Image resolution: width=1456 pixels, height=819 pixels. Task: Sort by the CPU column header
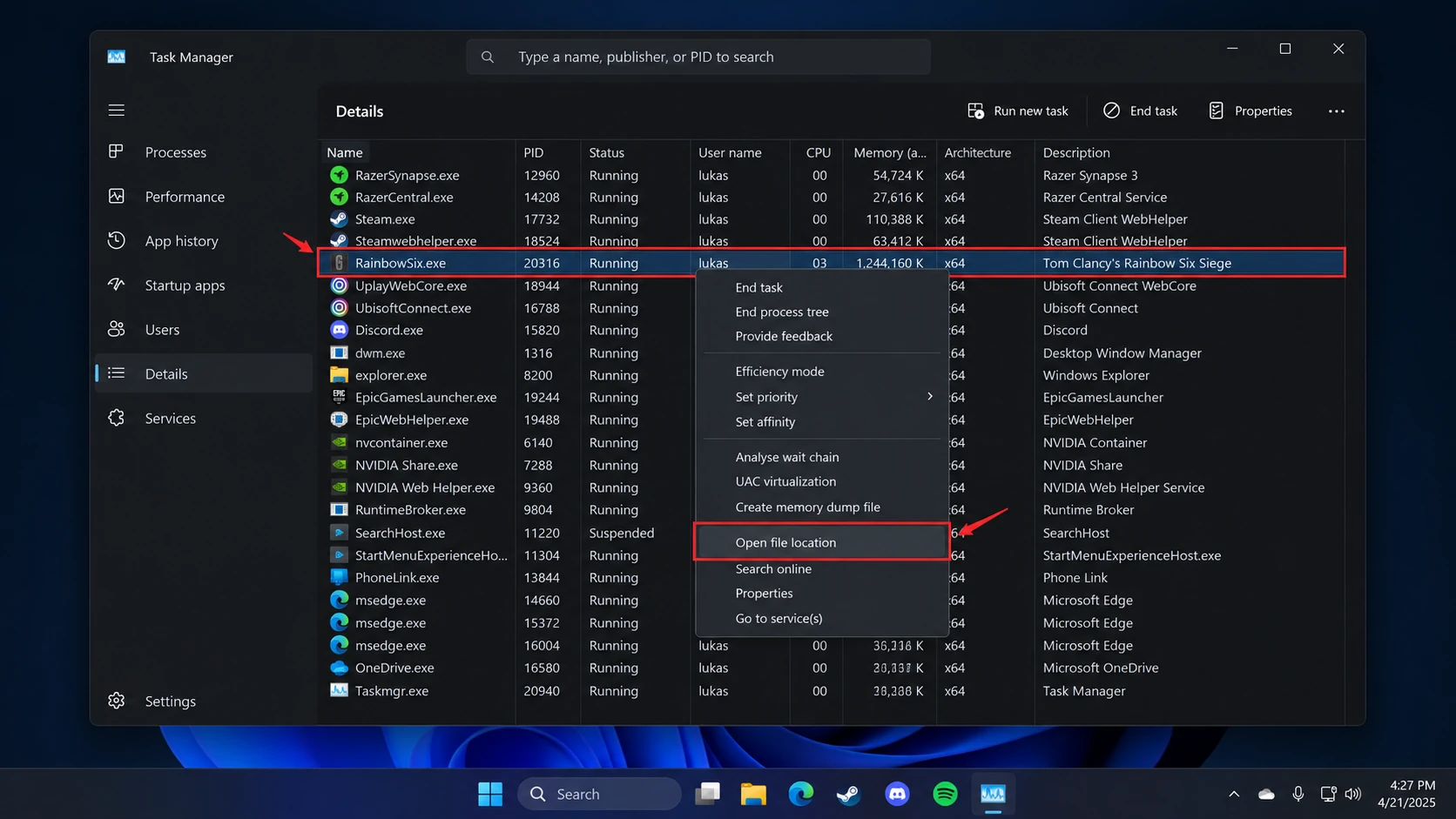[x=817, y=152]
